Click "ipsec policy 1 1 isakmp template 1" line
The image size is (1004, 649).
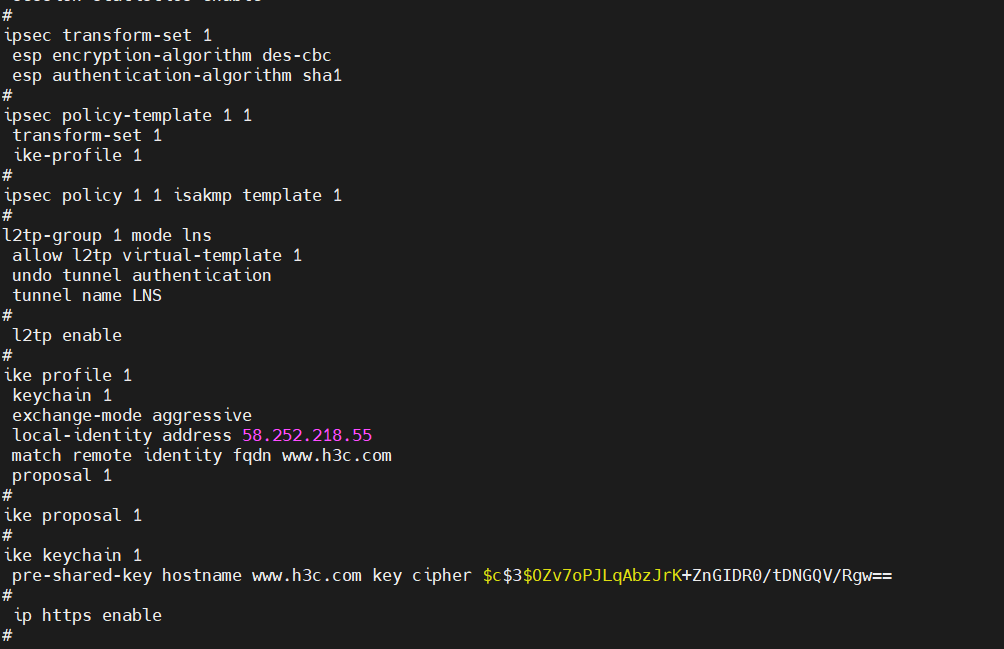(172, 195)
